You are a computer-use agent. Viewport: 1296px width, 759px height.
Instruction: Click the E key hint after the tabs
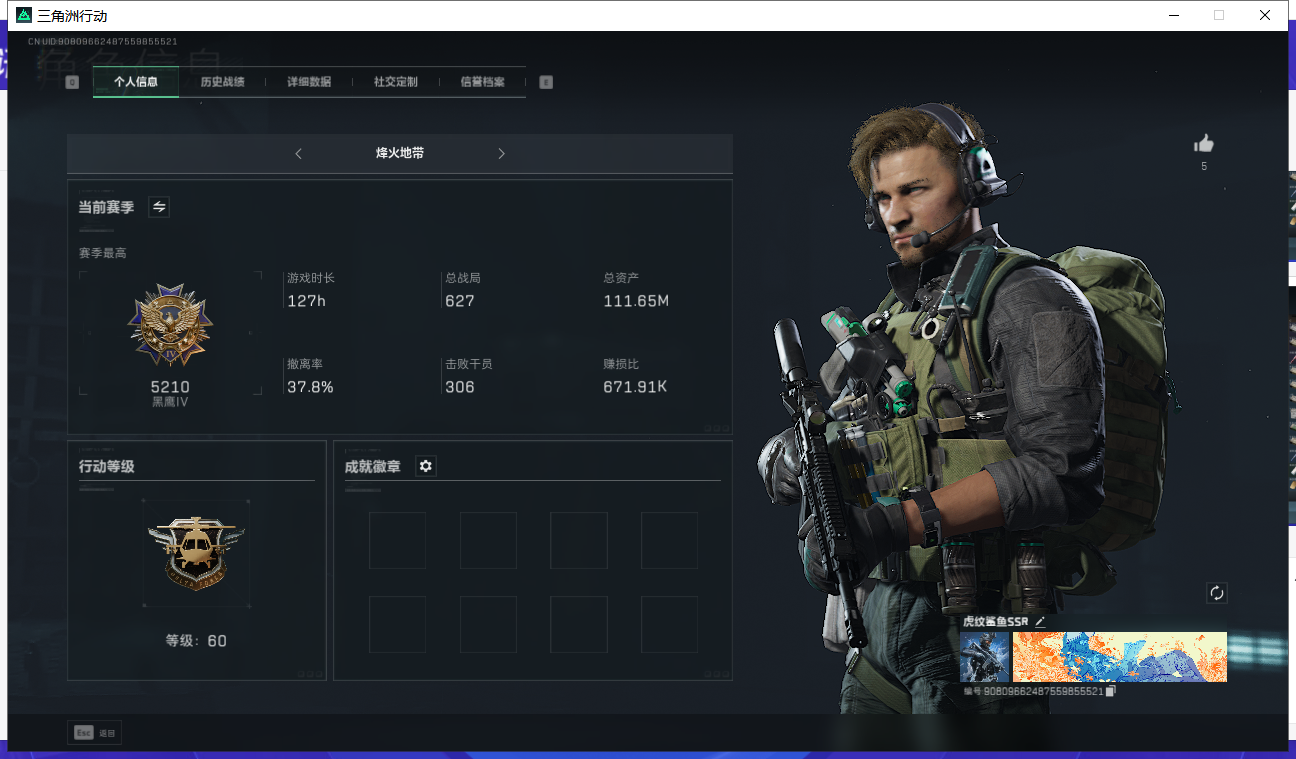point(546,82)
